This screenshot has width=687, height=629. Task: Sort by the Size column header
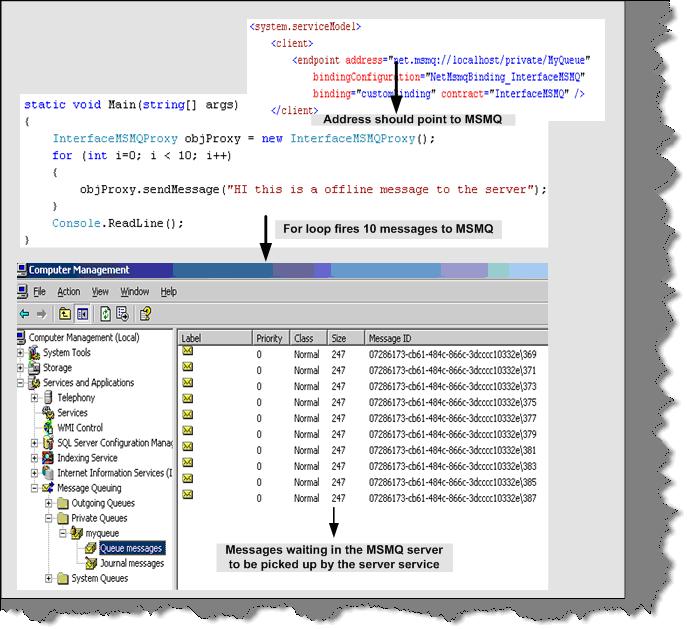[346, 338]
